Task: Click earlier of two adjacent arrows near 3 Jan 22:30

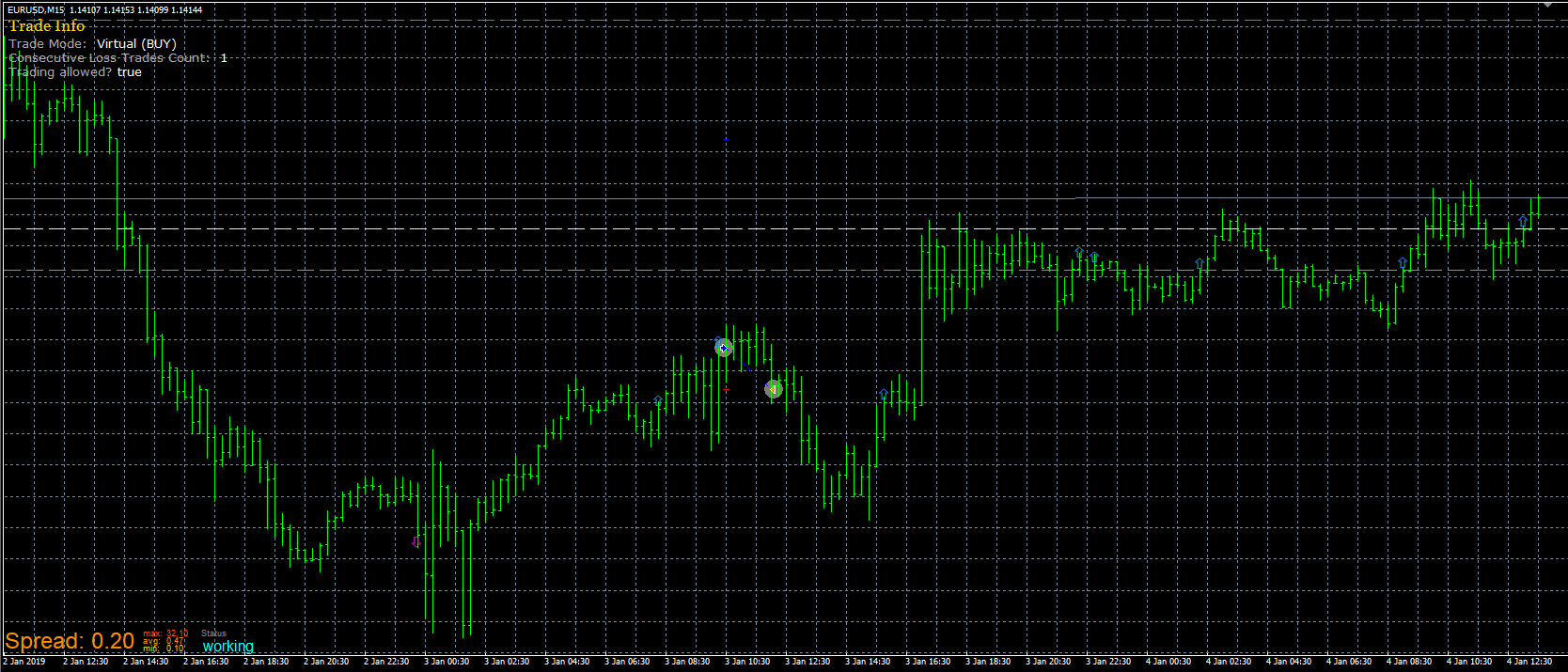Action: [x=1079, y=253]
